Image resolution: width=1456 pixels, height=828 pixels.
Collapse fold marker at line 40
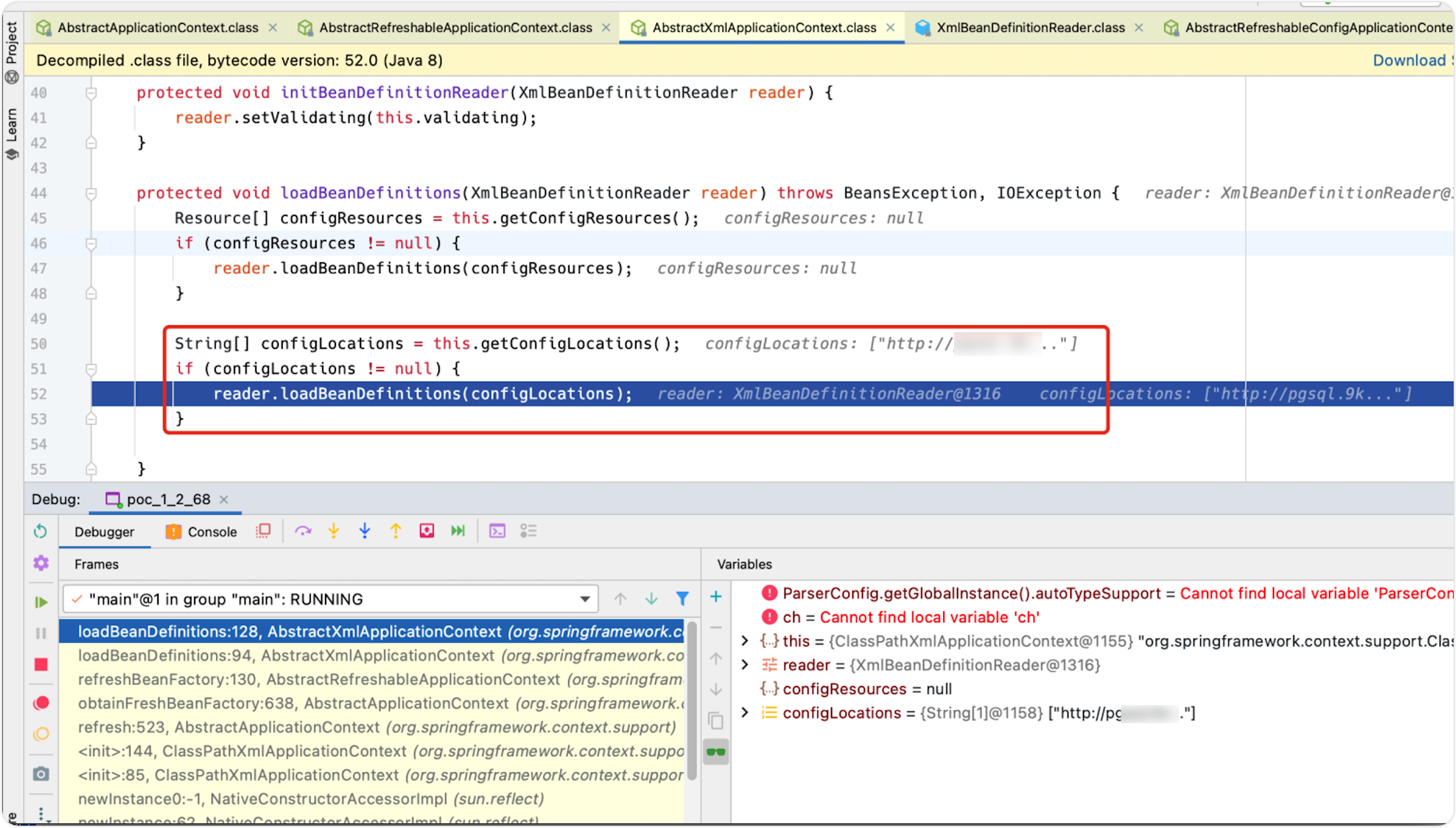tap(91, 93)
